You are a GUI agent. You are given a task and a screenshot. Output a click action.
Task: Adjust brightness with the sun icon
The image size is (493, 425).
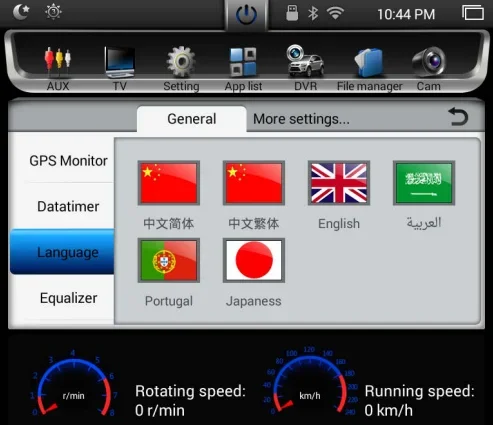[53, 12]
